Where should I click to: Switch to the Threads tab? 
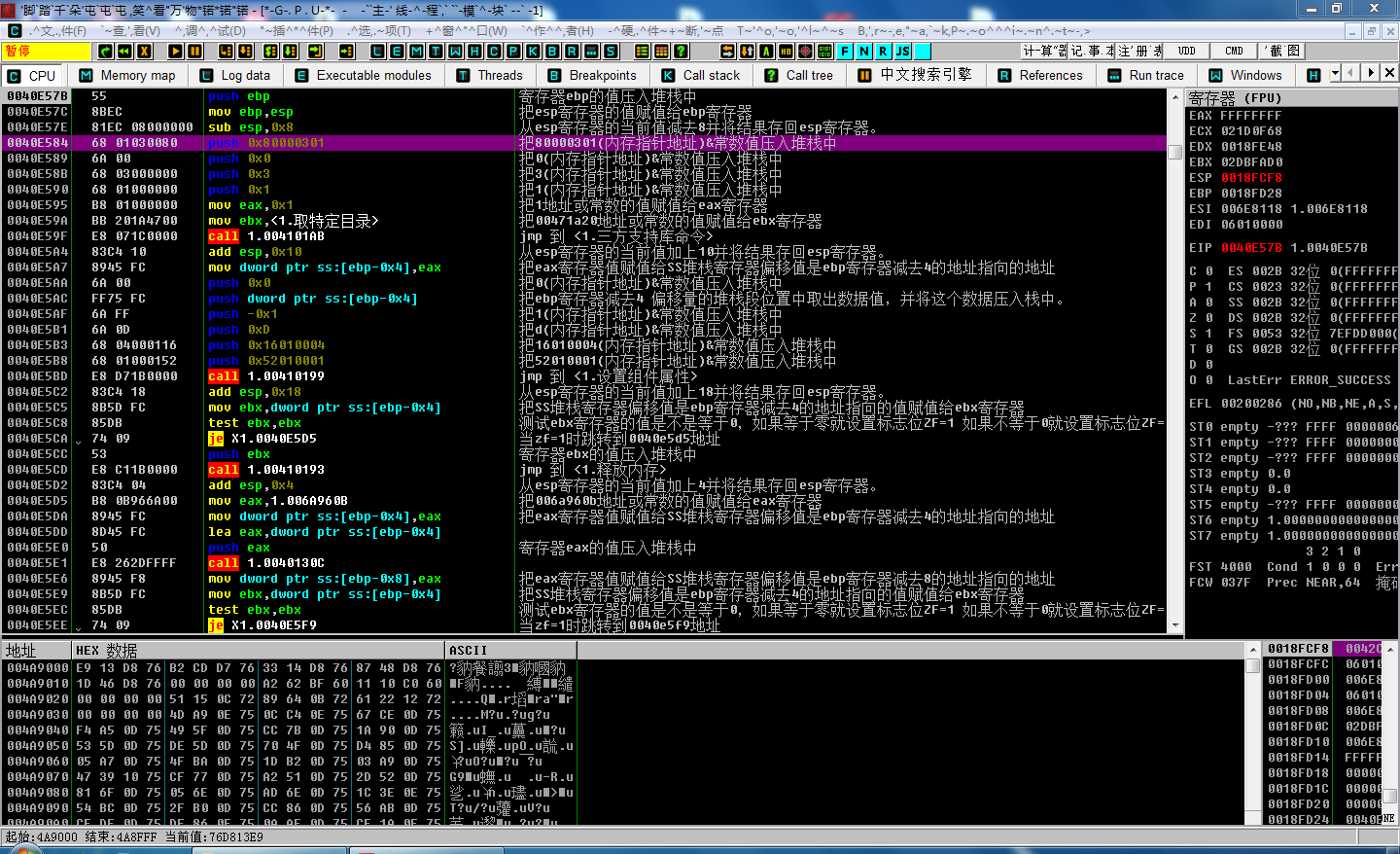[489, 75]
